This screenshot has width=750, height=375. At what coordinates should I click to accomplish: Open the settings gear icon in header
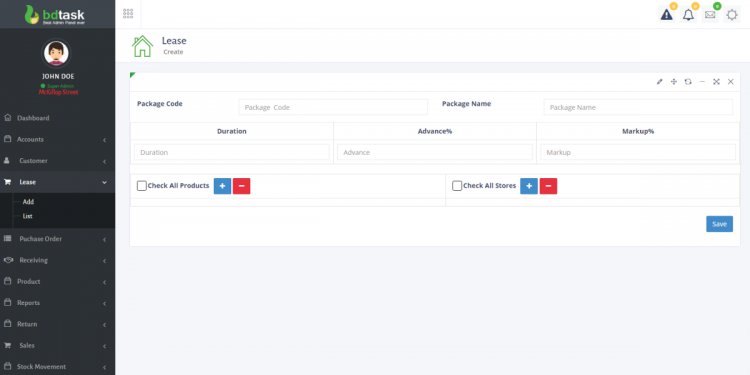[x=732, y=15]
